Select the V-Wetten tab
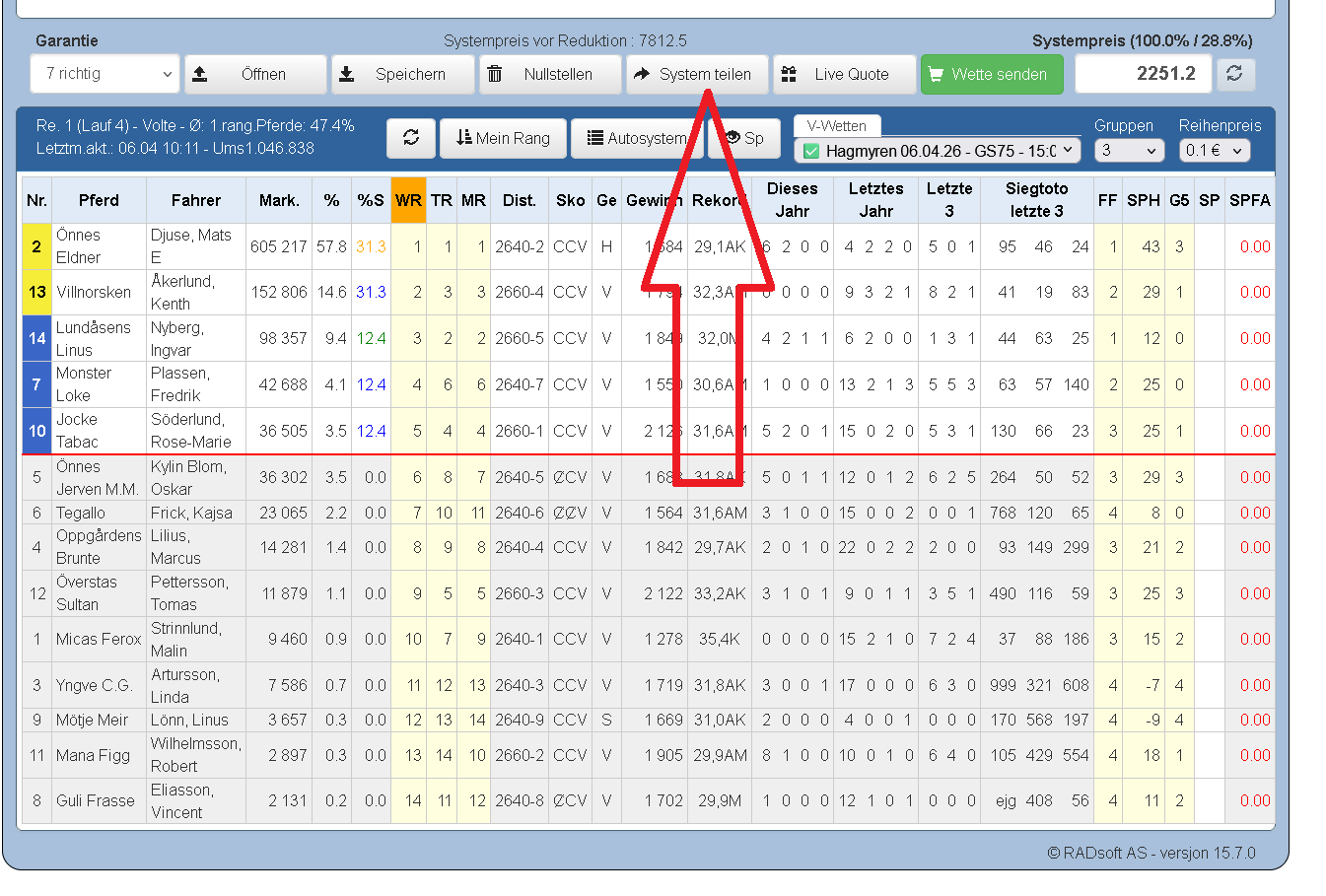 coord(836,126)
